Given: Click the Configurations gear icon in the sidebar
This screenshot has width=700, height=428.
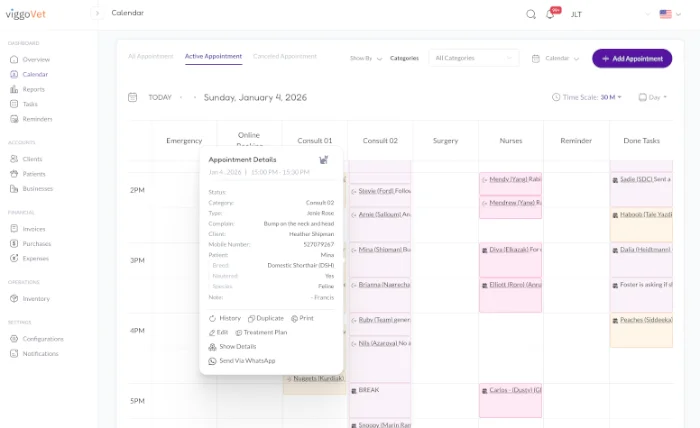Looking at the screenshot, I should (x=14, y=339).
